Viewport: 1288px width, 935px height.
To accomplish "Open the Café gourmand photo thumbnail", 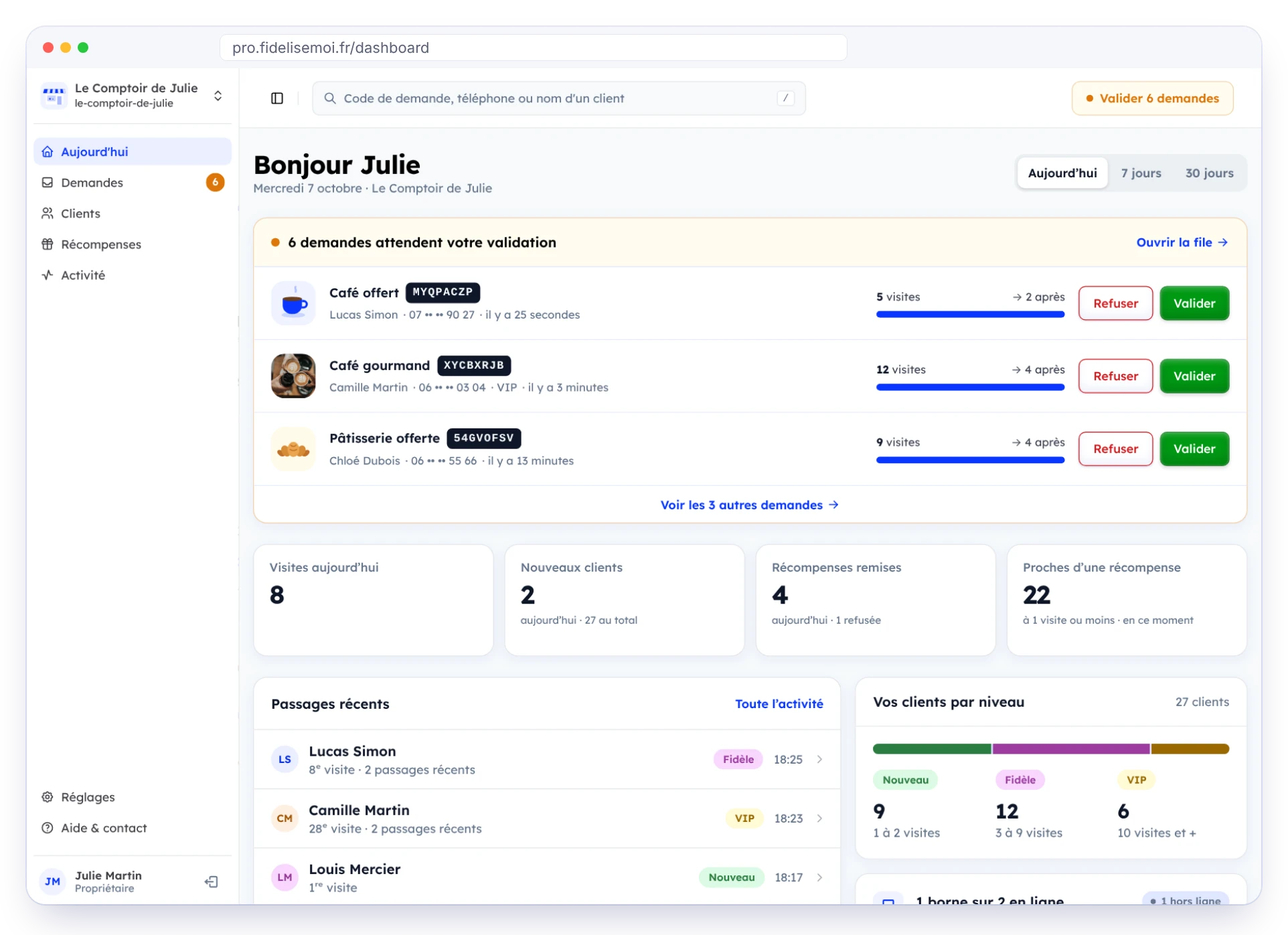I will pyautogui.click(x=293, y=376).
